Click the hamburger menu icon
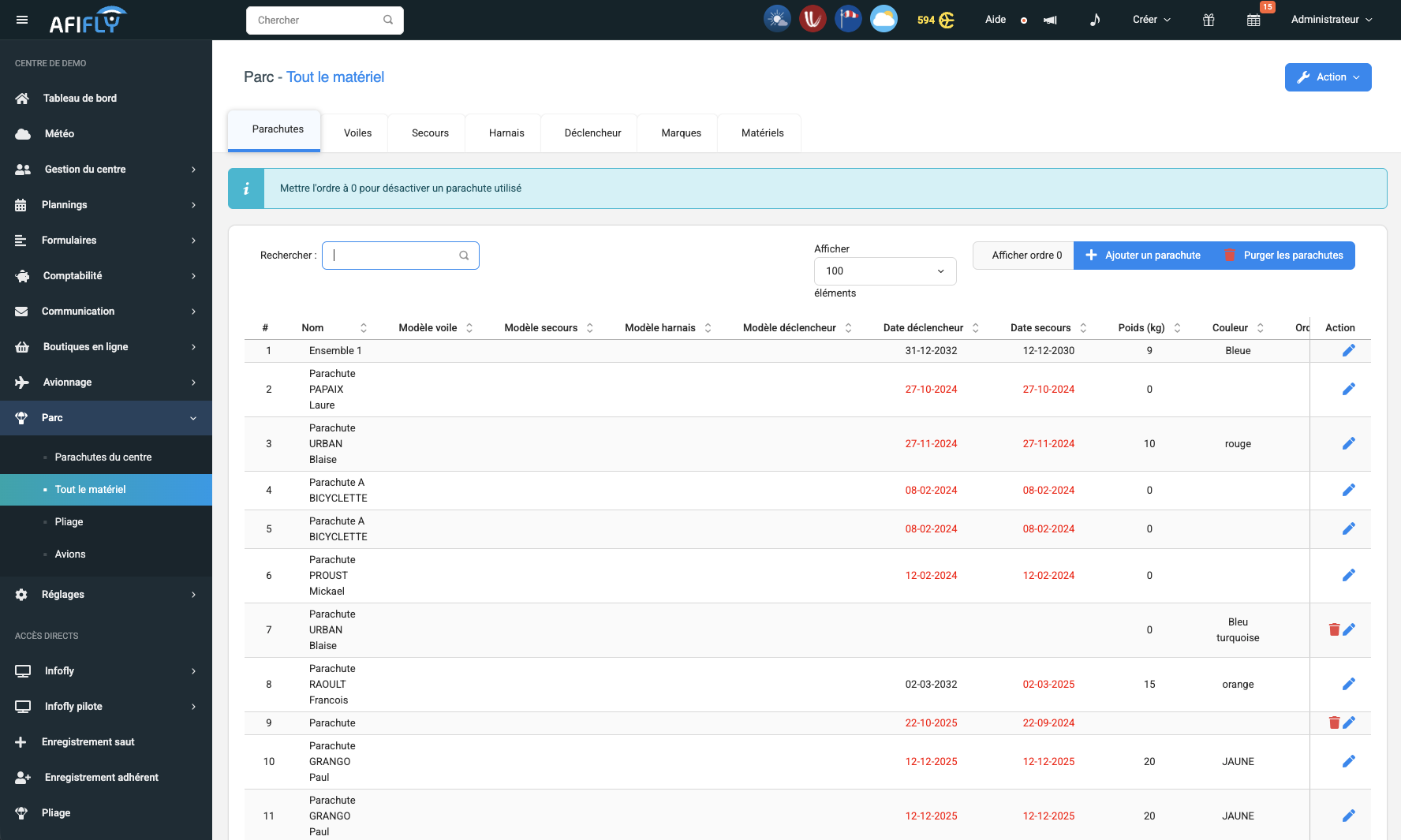Screen dimensions: 1401x840 [x=22, y=20]
